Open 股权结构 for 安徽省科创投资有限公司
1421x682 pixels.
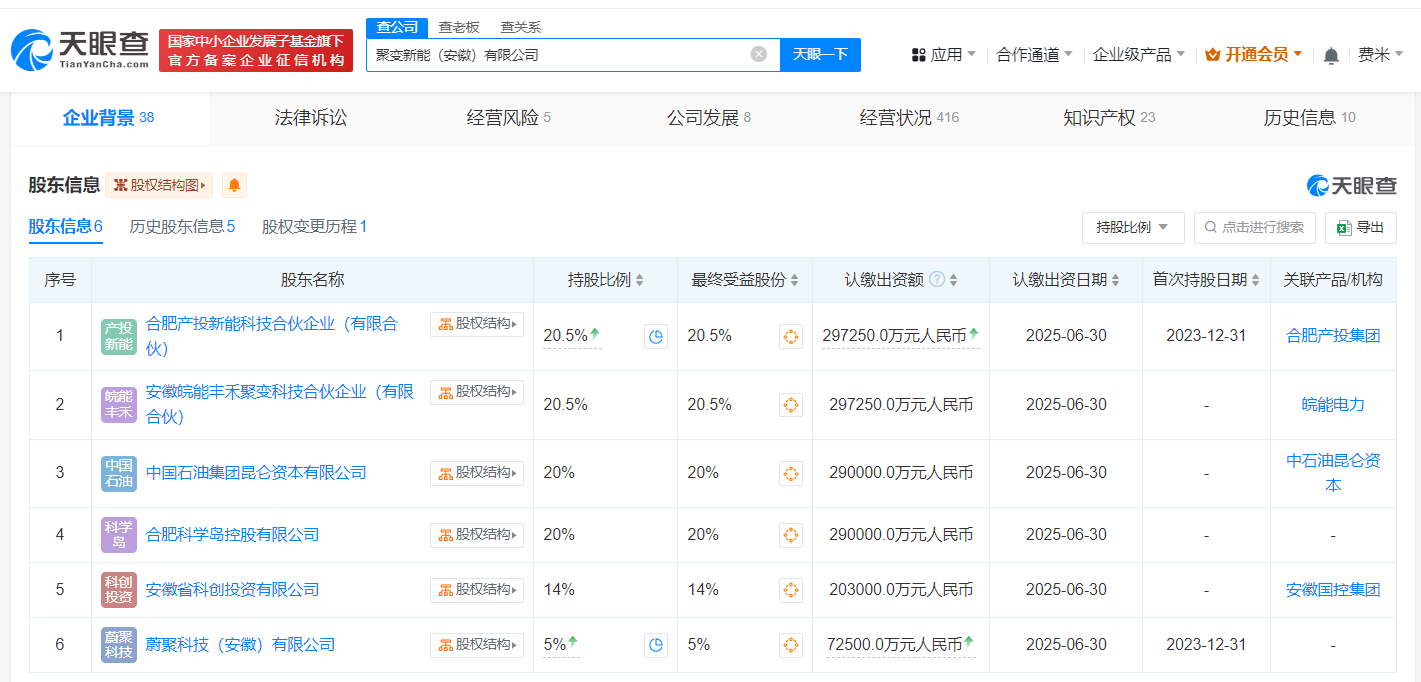tap(477, 590)
